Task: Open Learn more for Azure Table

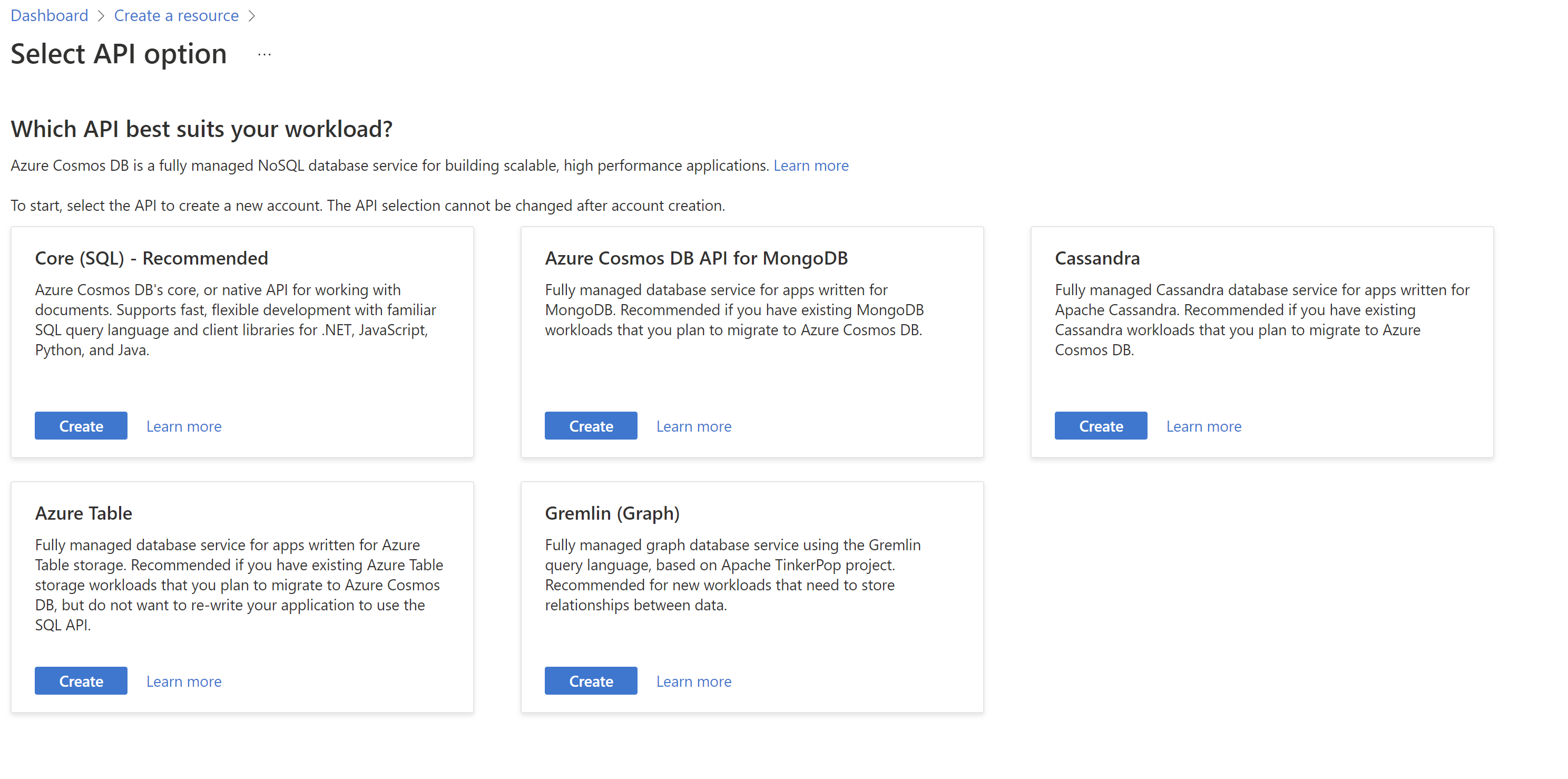Action: click(x=184, y=681)
